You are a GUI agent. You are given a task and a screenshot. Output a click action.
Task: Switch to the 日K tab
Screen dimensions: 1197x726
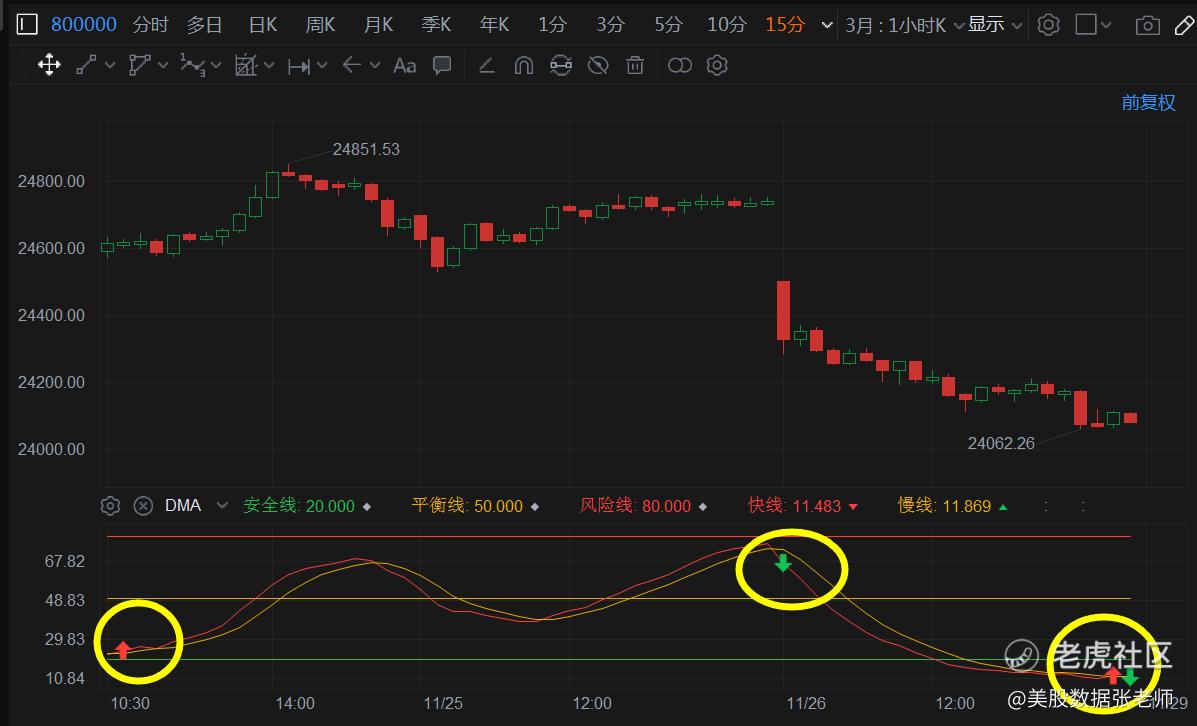(x=263, y=25)
